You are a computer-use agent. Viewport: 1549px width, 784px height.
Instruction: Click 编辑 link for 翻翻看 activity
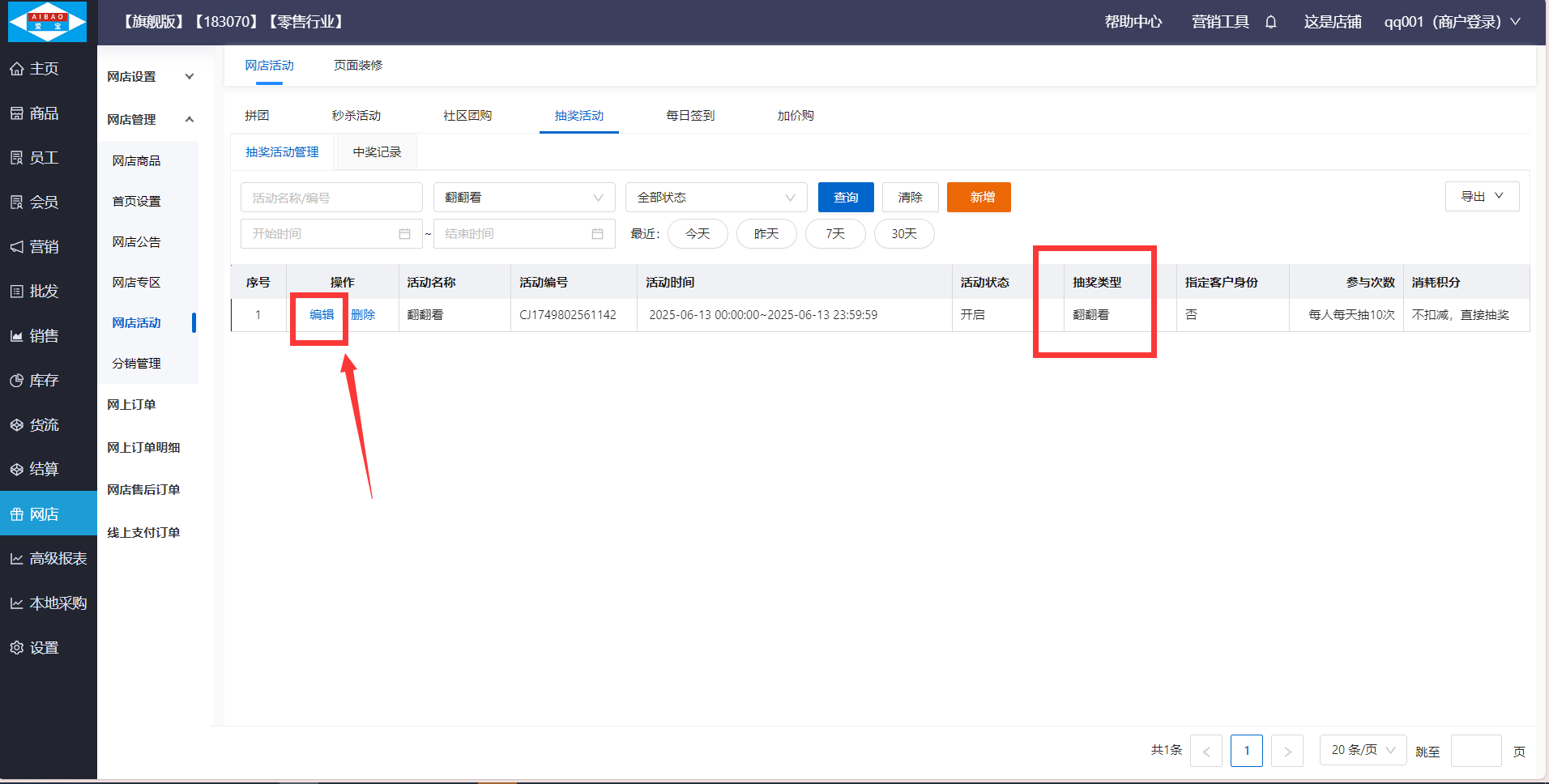321,315
